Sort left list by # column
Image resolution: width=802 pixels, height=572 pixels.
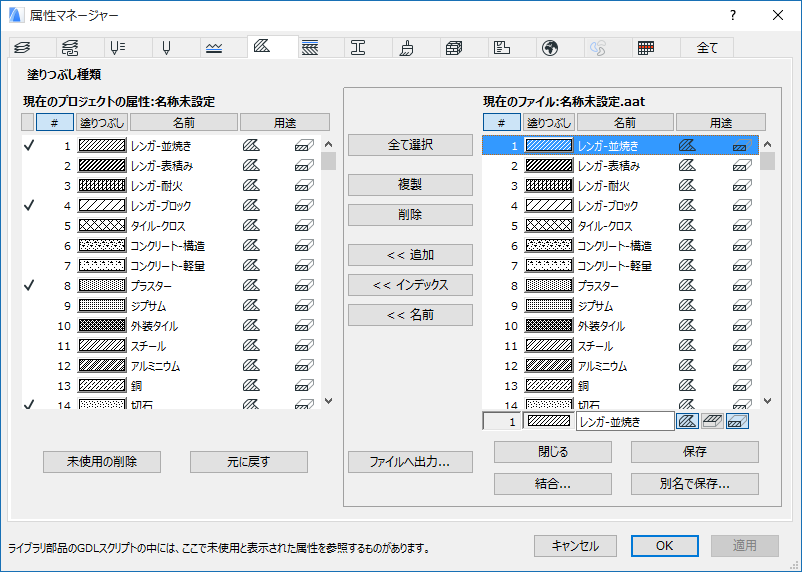coord(55,122)
